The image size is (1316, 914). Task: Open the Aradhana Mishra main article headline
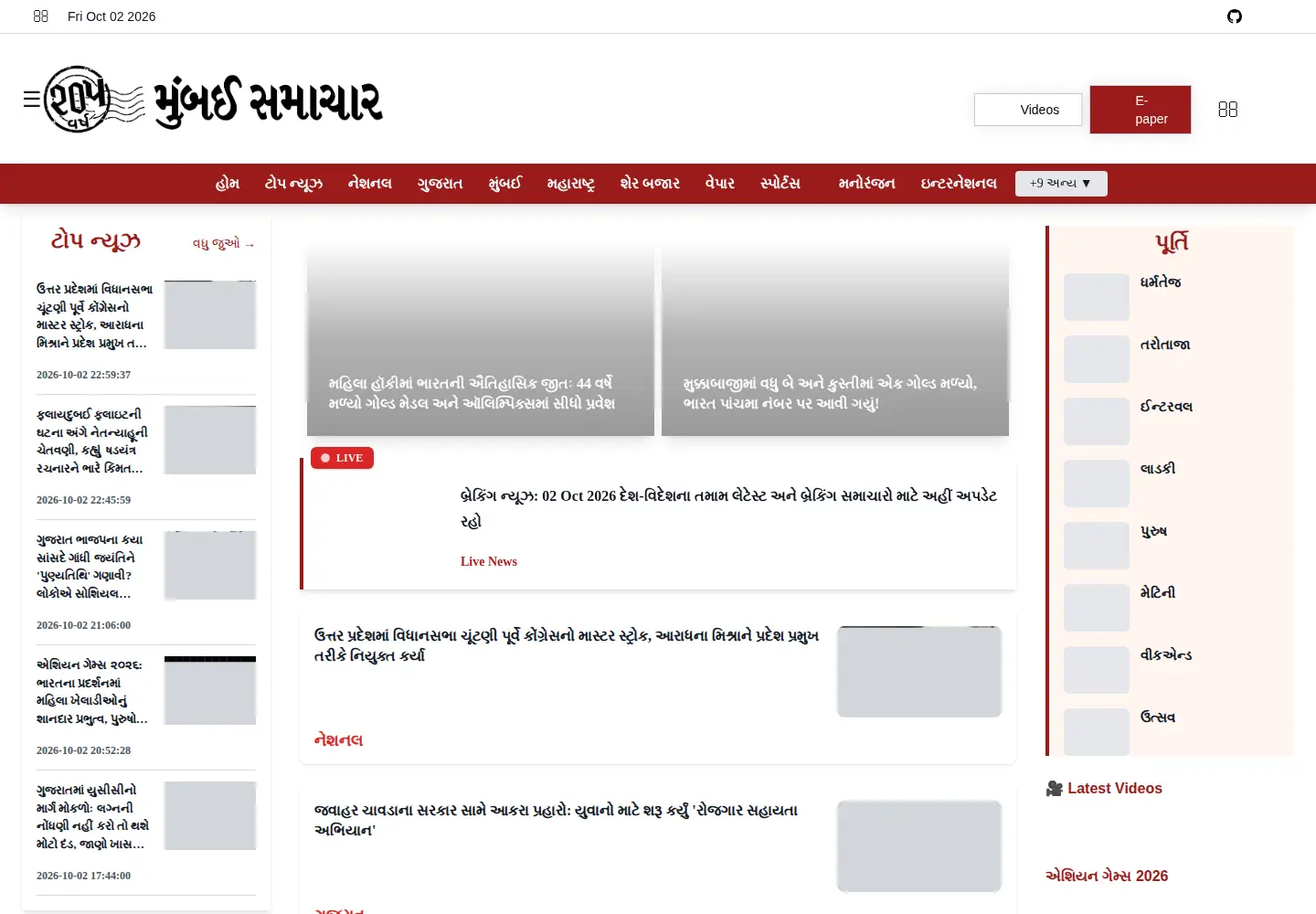pyautogui.click(x=567, y=645)
